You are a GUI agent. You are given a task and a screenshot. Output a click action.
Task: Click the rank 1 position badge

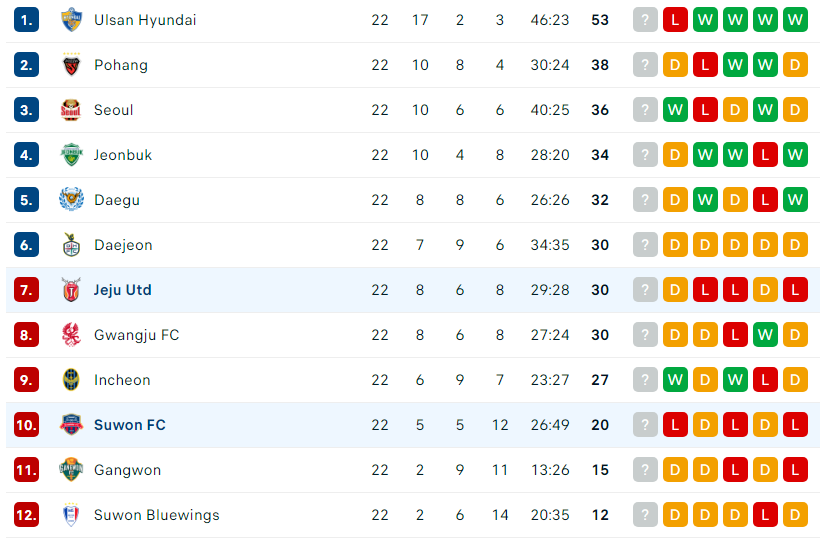[26, 20]
